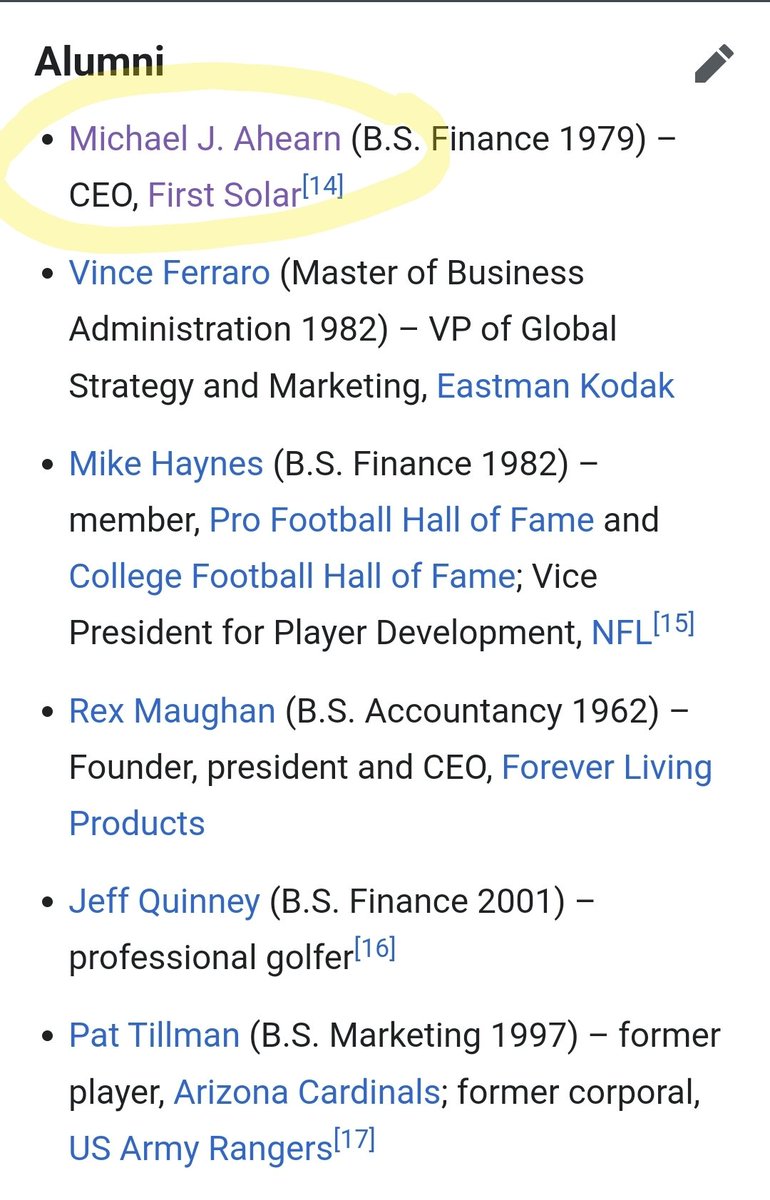The height and width of the screenshot is (1200, 770).
Task: Open the Vince Ferraro article link
Action: tap(169, 273)
